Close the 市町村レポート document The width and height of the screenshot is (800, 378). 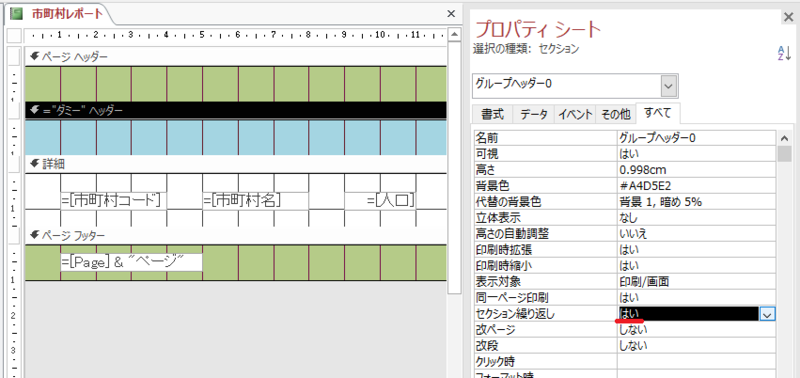click(x=451, y=14)
